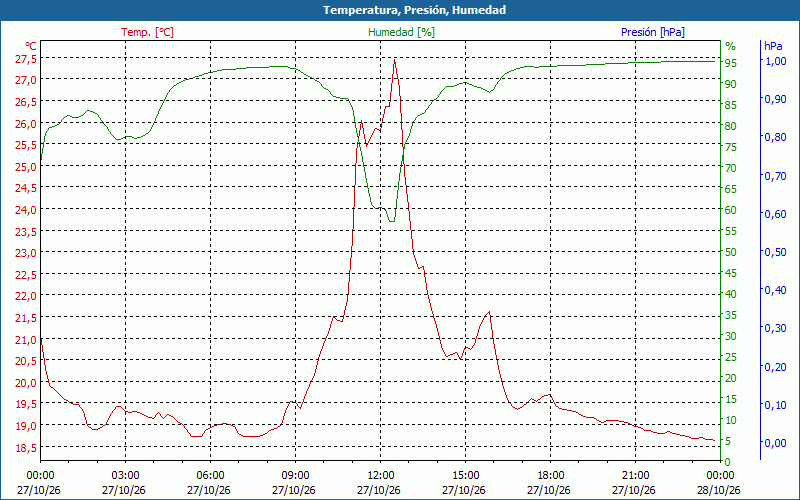
Task: Click the '35' humidity axis value
Action: tap(731, 315)
